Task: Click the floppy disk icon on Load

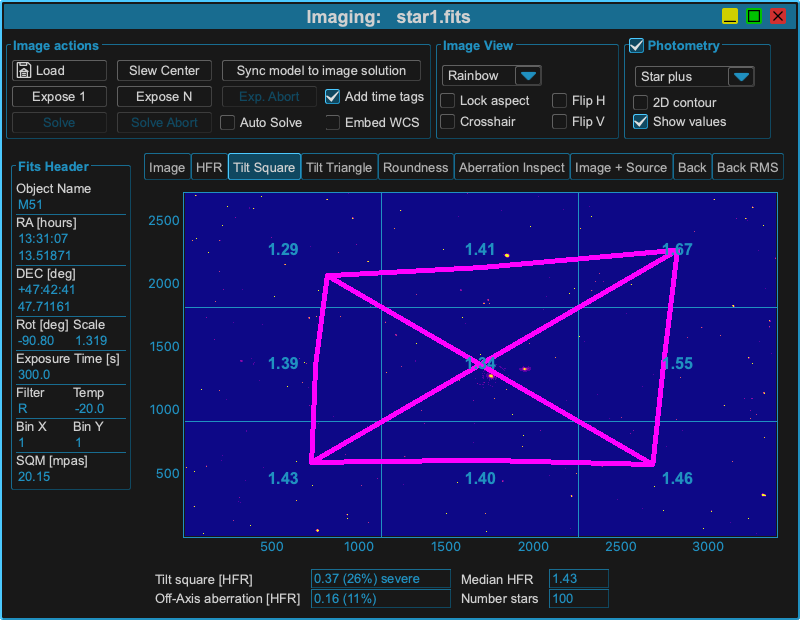Action: [23, 70]
